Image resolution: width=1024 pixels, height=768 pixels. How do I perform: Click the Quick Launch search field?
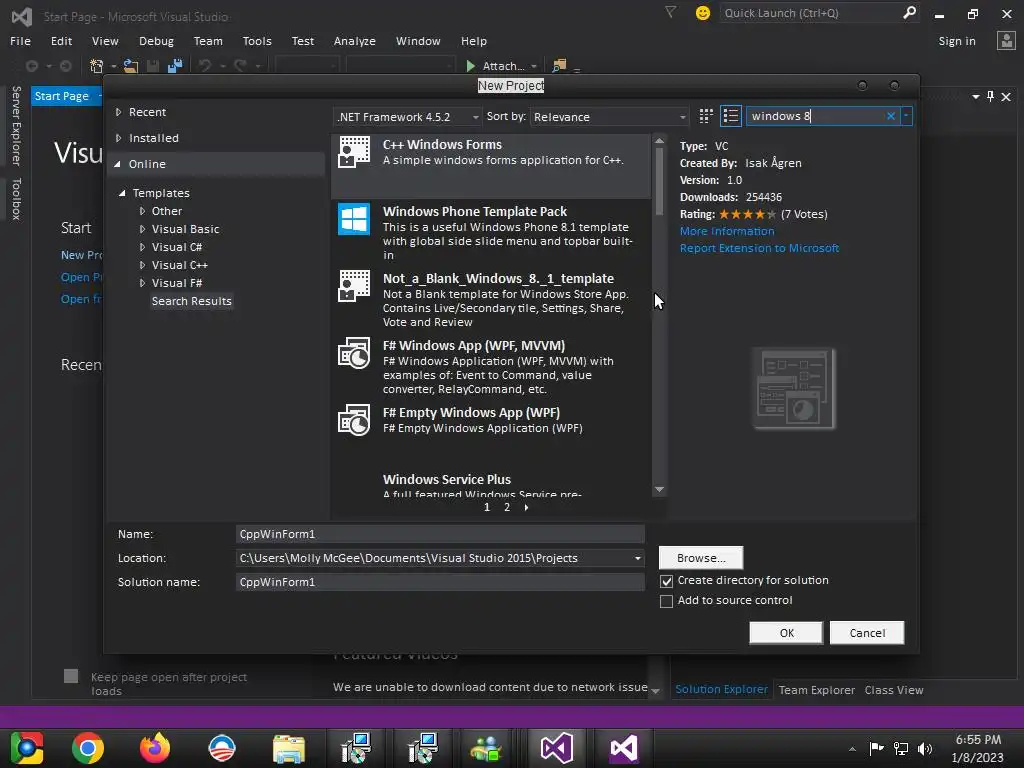tap(810, 13)
